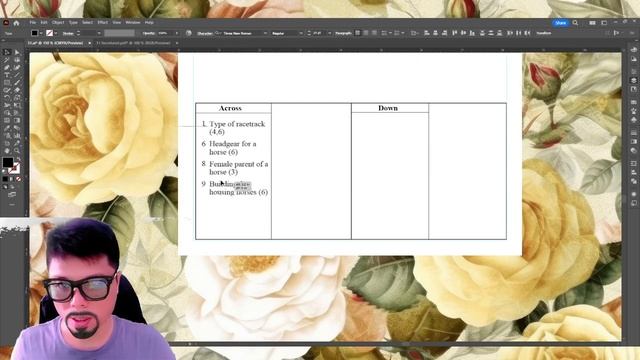Activate the Type tool
The width and height of the screenshot is (640, 360).
pos(7,75)
